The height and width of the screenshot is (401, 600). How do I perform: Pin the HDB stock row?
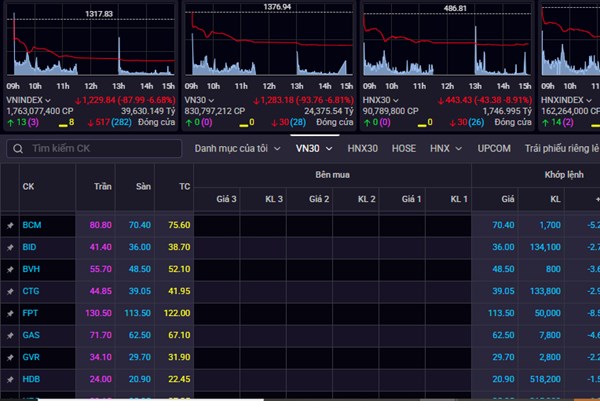(x=10, y=379)
